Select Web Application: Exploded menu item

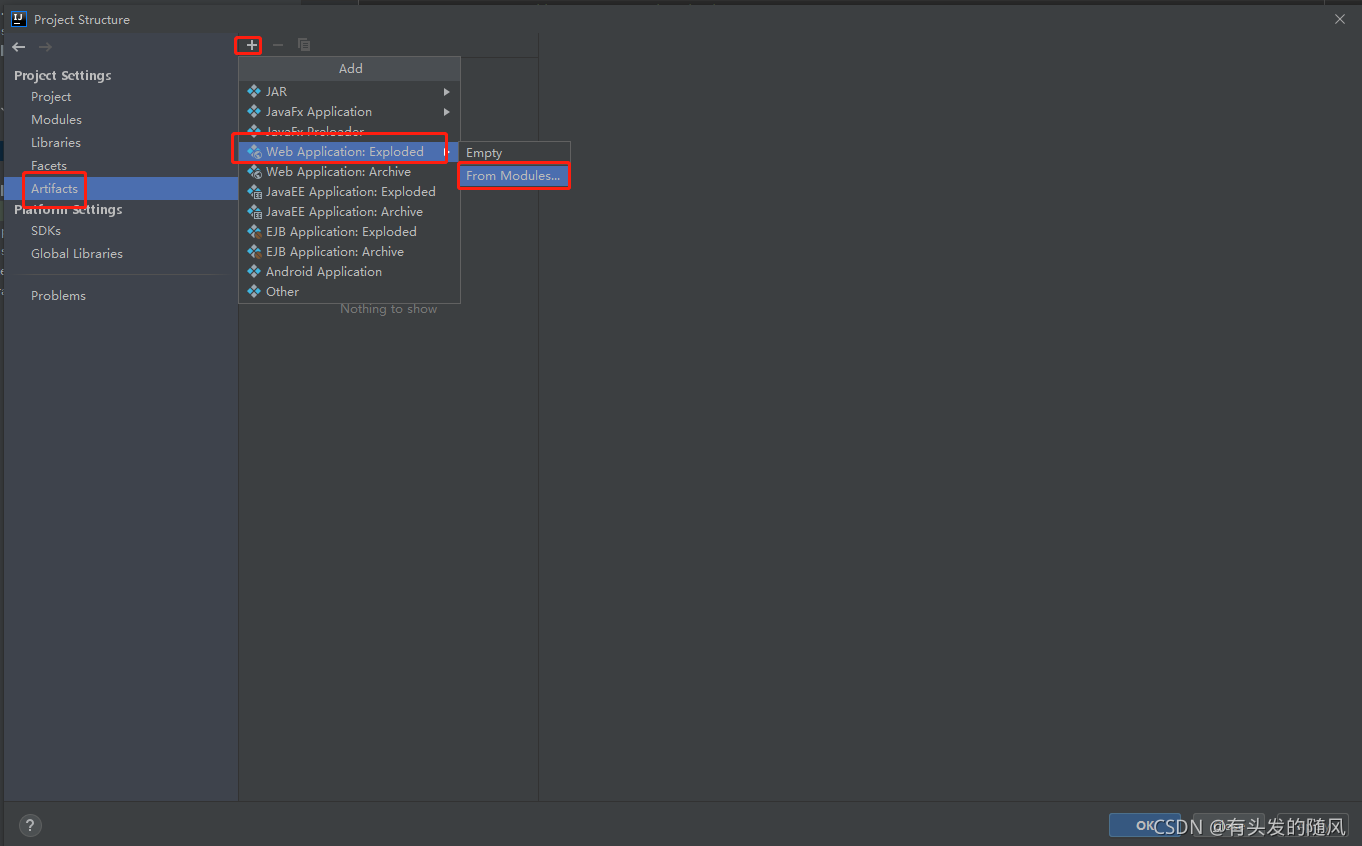coord(349,152)
